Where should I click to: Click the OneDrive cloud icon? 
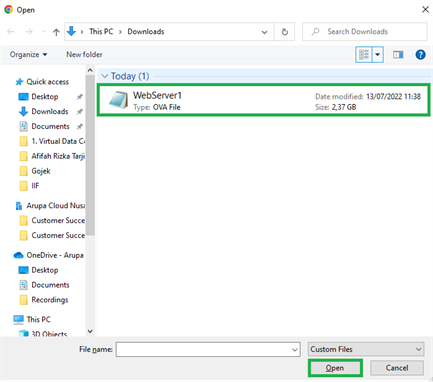(x=19, y=255)
